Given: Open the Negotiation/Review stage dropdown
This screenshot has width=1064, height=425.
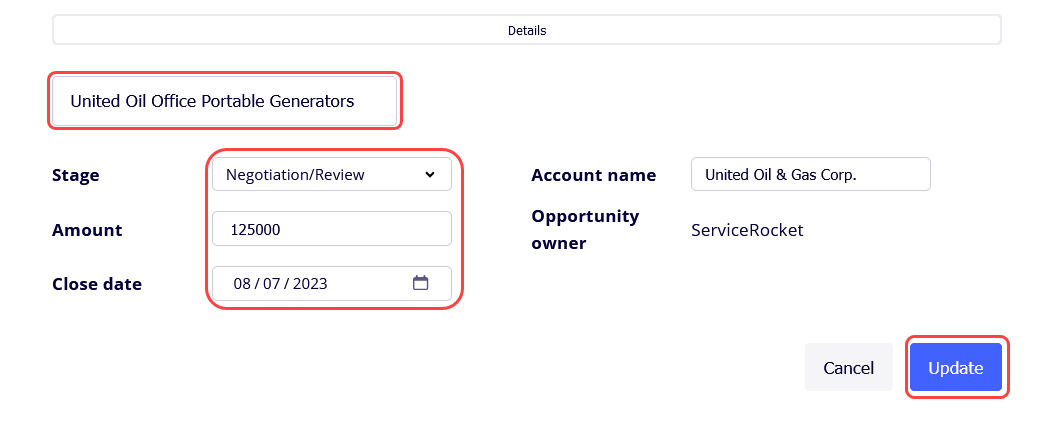Looking at the screenshot, I should click(332, 174).
